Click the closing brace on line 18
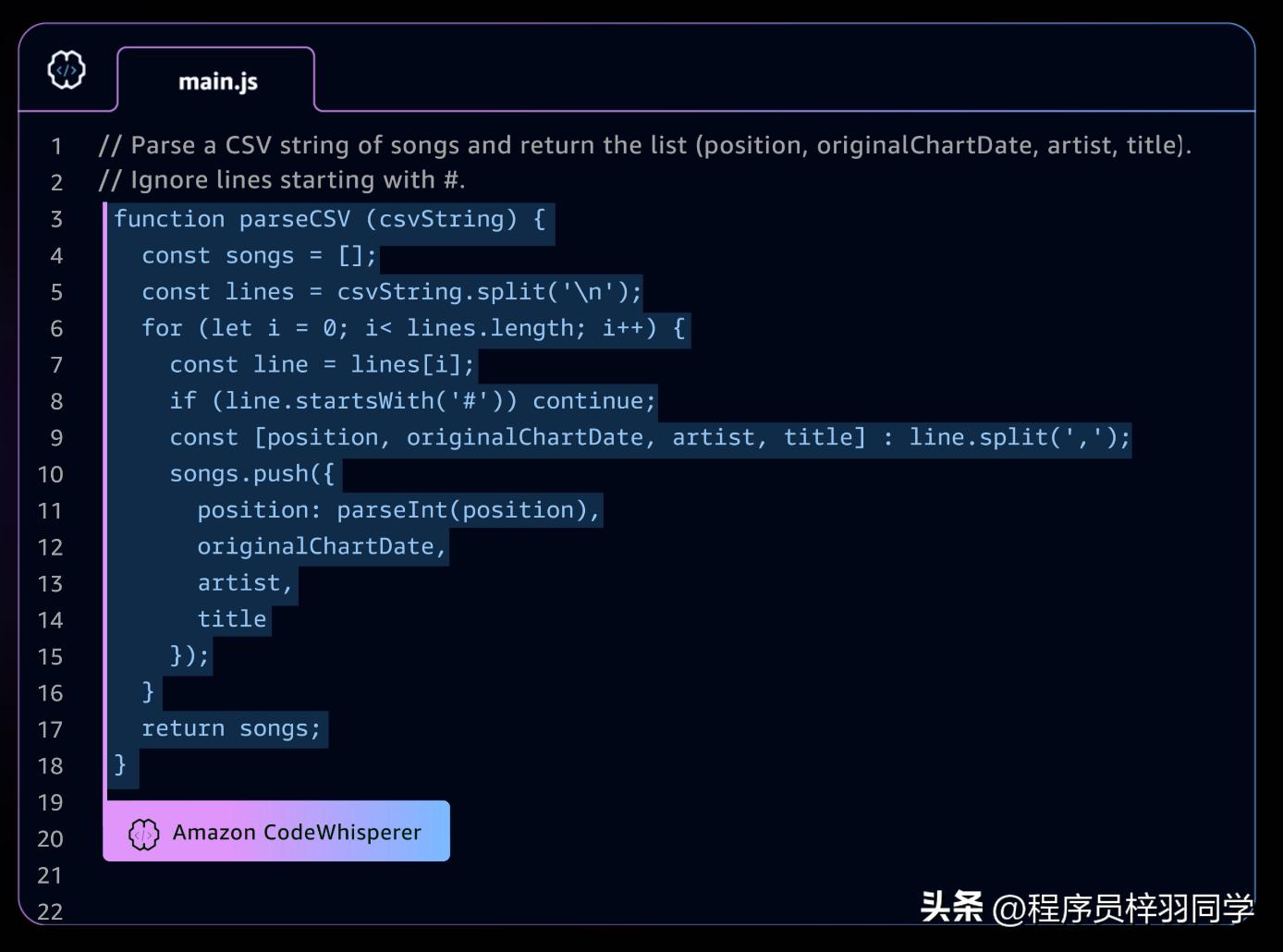Screen dimensions: 1283x952 coord(120,765)
